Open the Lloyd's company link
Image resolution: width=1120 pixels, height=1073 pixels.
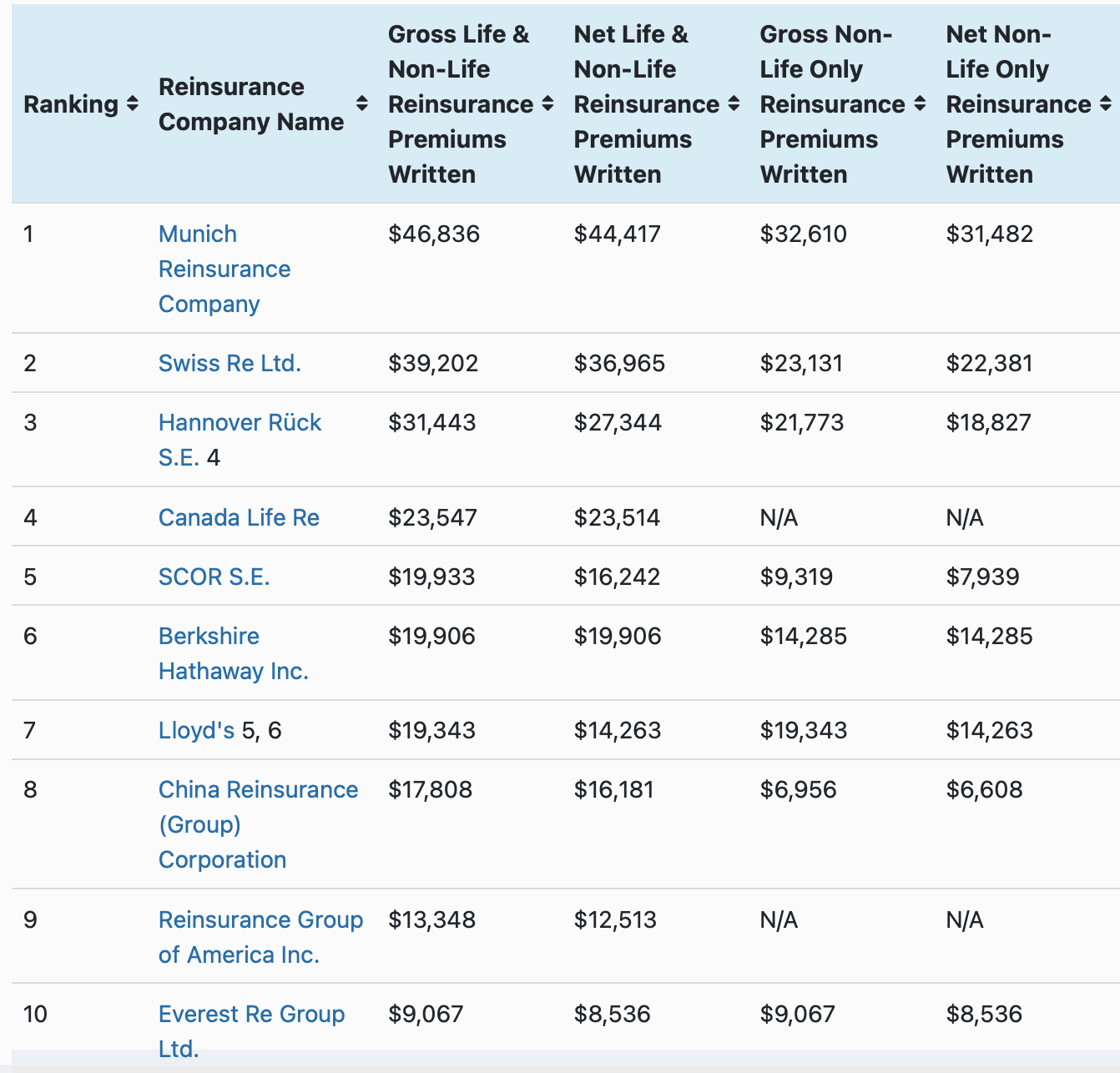(195, 730)
